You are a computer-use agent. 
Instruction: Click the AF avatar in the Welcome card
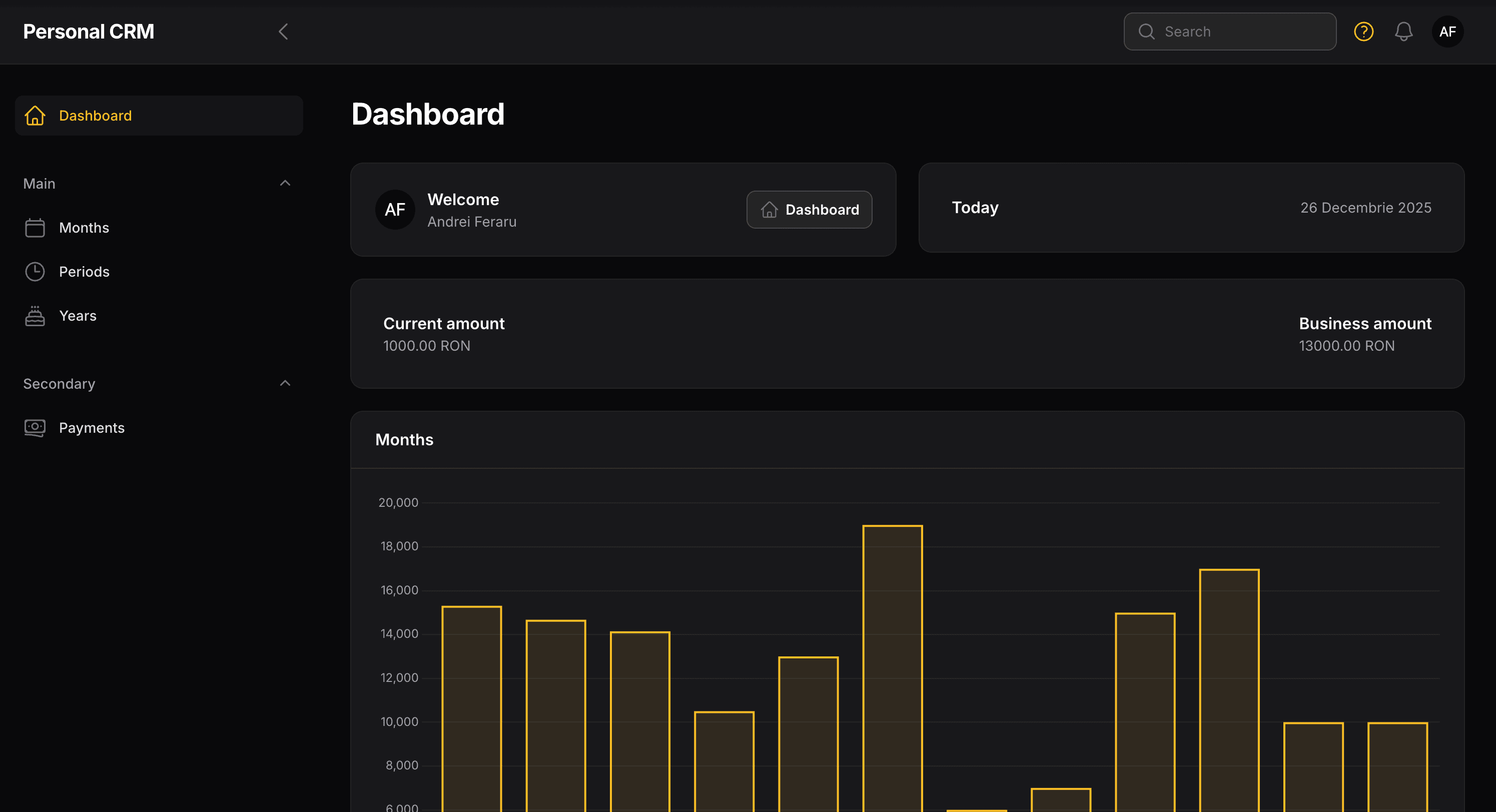[395, 209]
